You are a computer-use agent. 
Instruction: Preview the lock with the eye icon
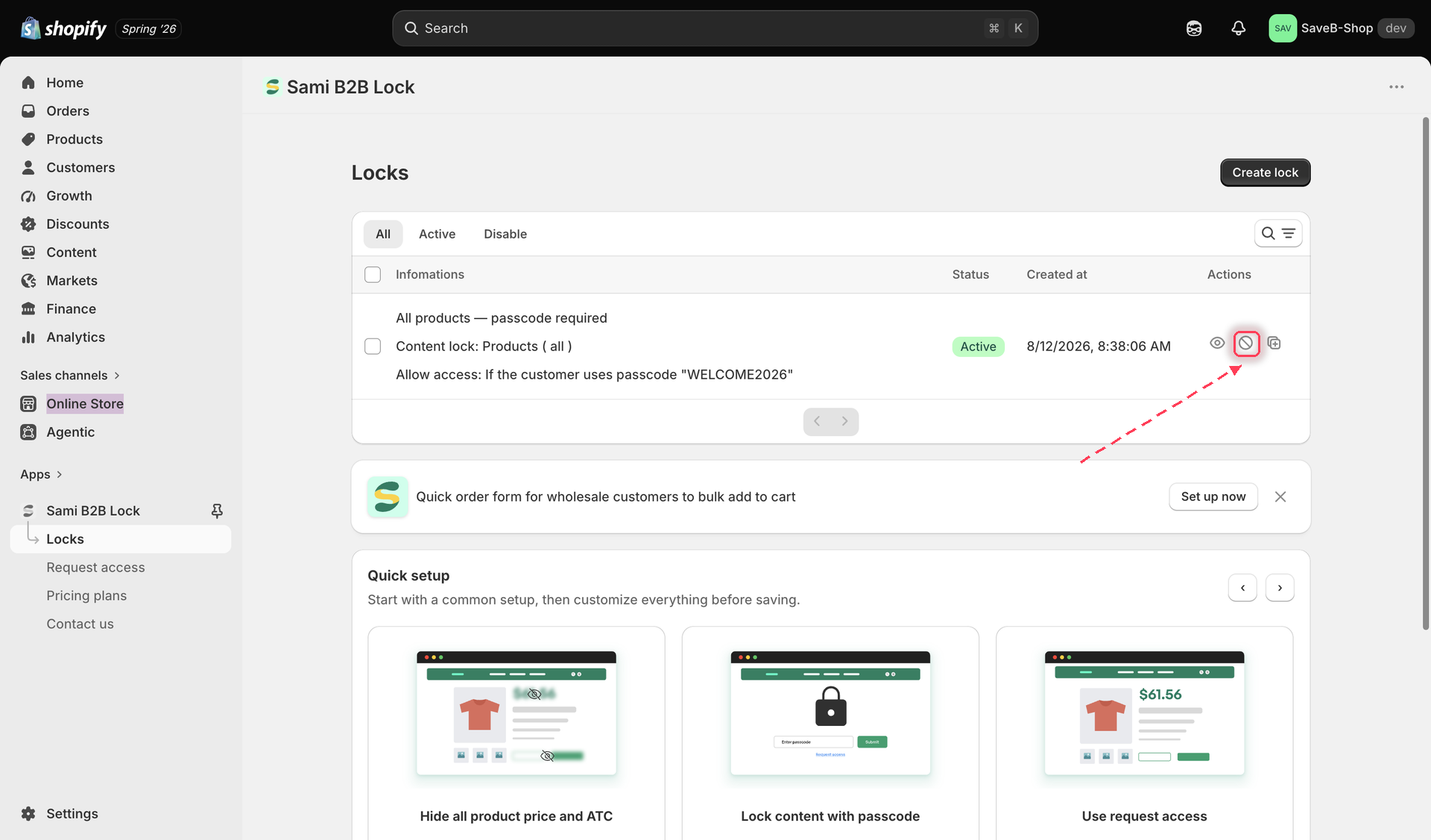click(1216, 344)
